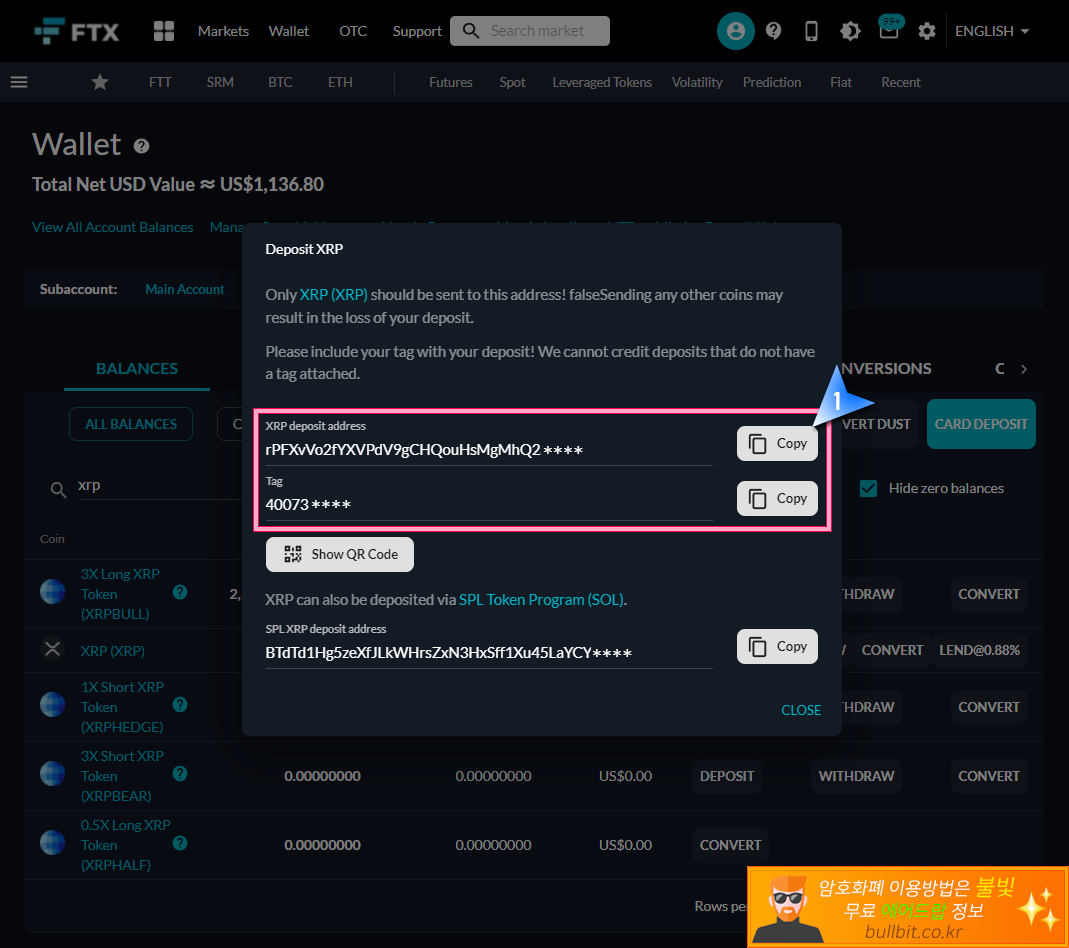The height and width of the screenshot is (948, 1069).
Task: Select the BTC market shortcut
Action: click(x=280, y=82)
